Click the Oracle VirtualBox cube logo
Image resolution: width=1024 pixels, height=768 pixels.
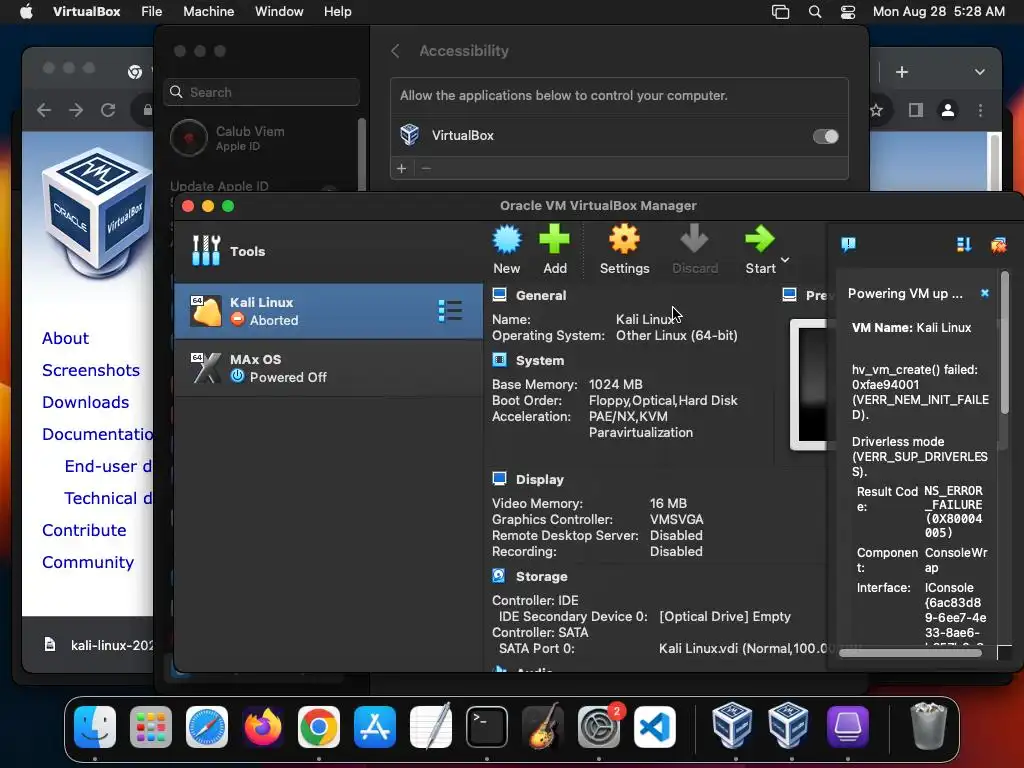(x=97, y=215)
